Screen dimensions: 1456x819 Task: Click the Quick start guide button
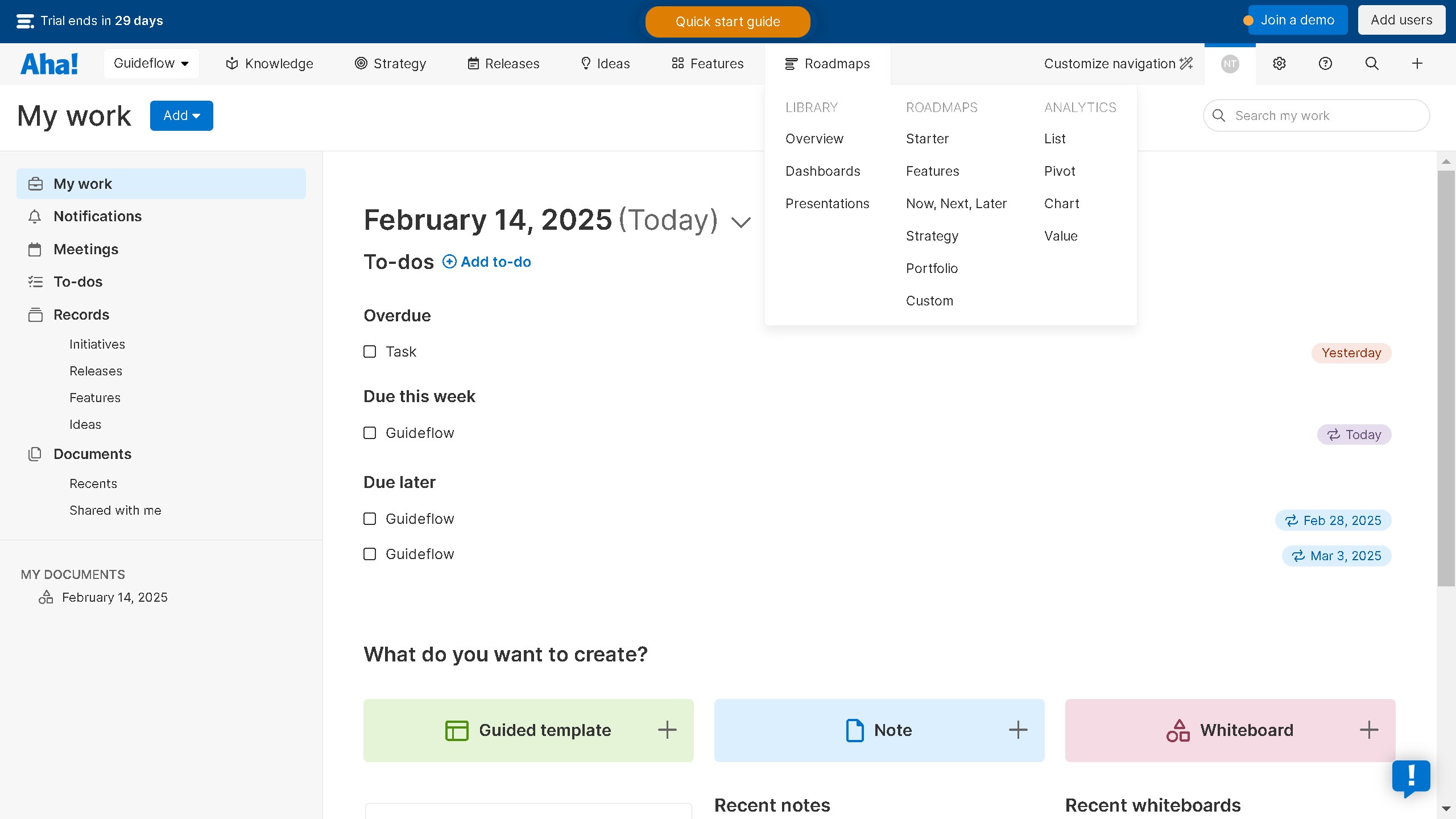(x=727, y=22)
